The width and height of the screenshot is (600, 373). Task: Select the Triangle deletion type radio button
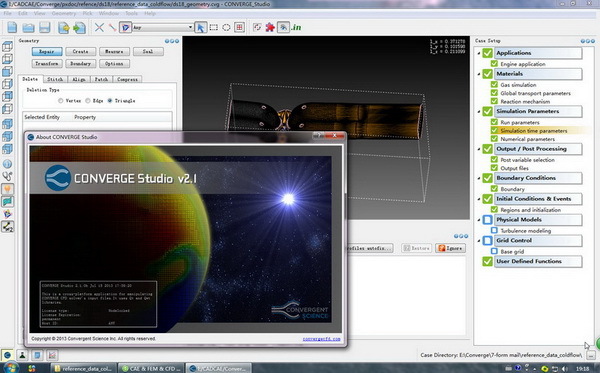tap(110, 101)
